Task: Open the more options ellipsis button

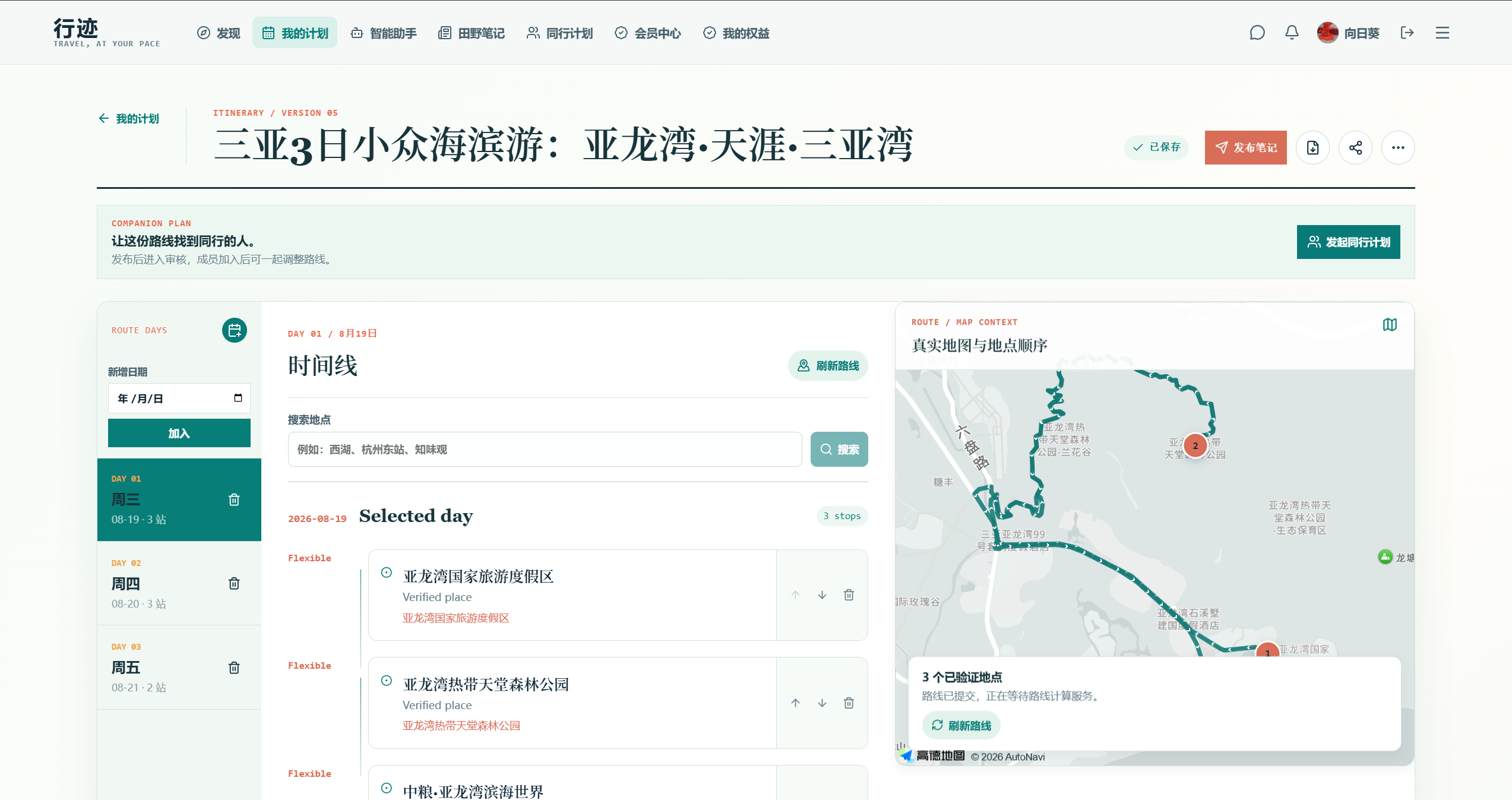Action: click(x=1398, y=147)
